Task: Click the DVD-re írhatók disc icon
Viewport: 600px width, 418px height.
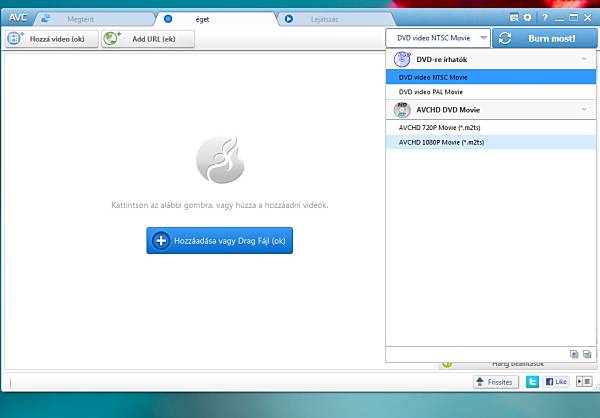Action: pyautogui.click(x=402, y=59)
